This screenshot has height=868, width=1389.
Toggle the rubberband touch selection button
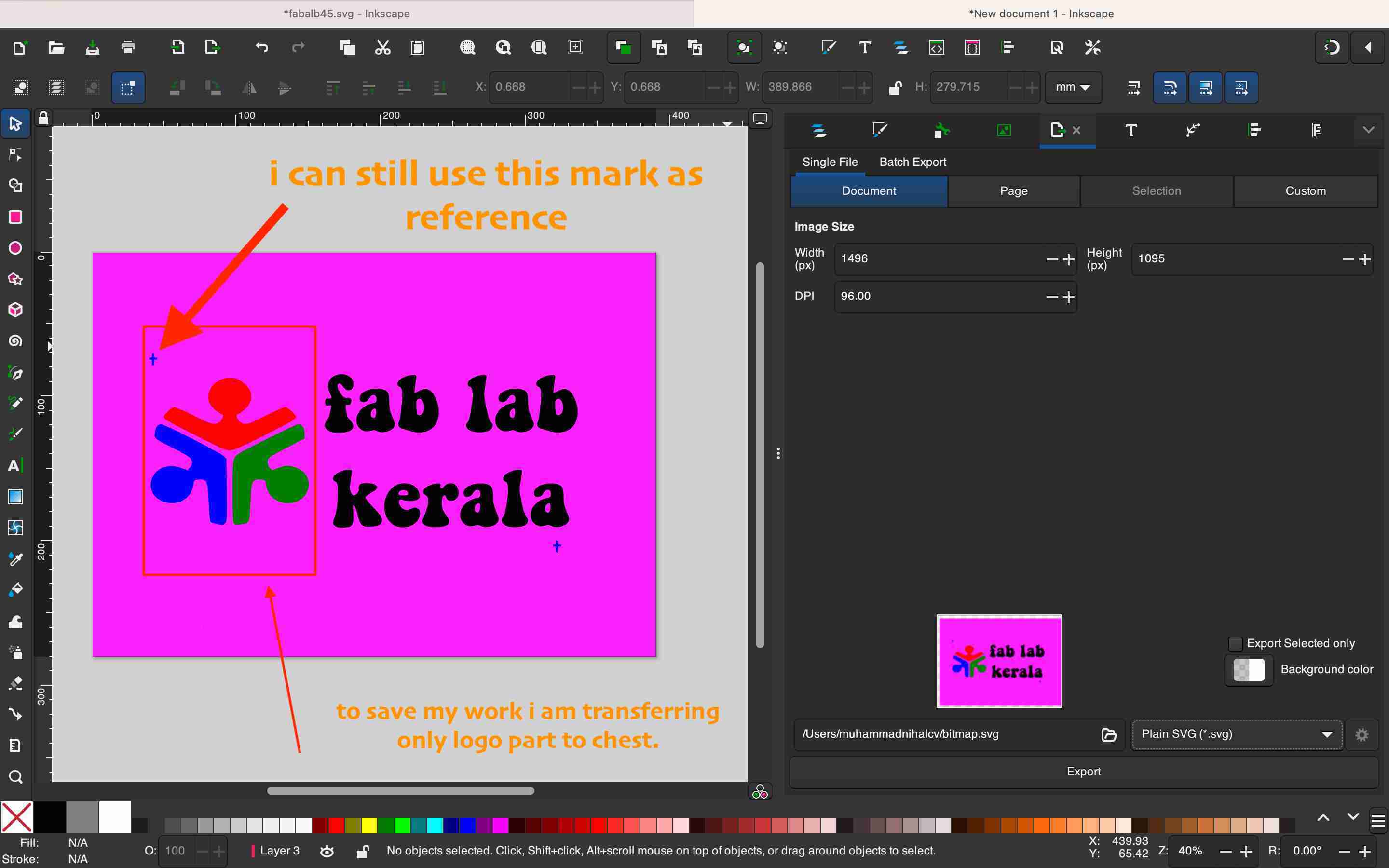[x=128, y=87]
